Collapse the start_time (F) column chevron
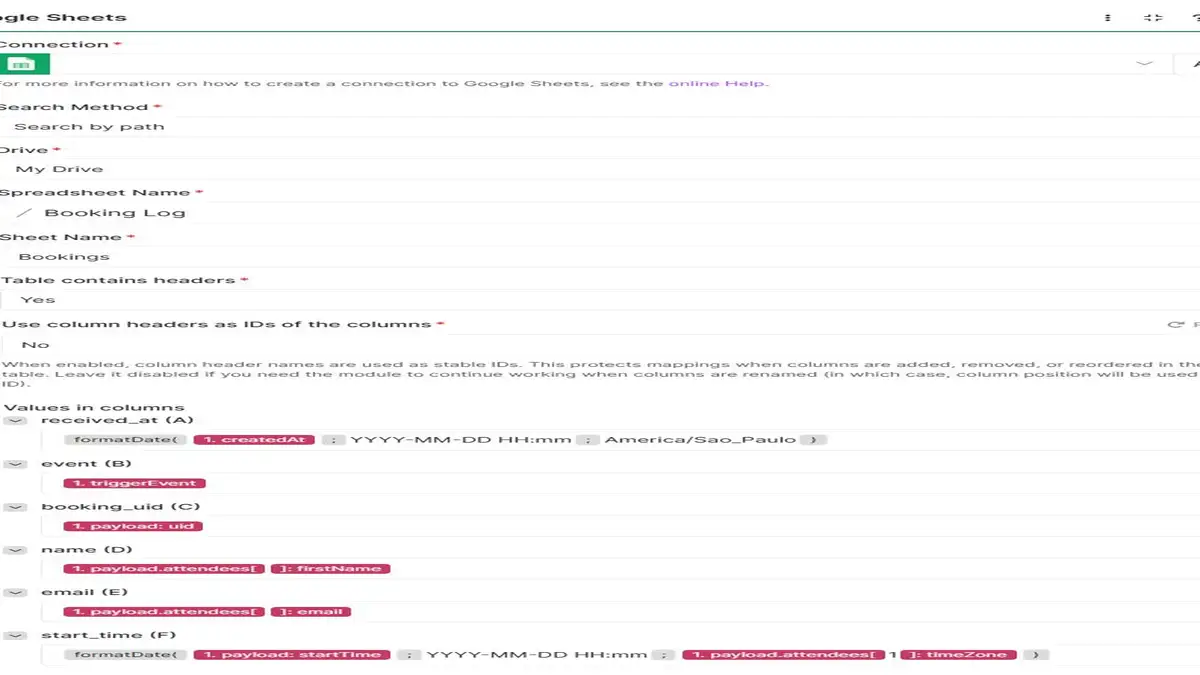 (14, 635)
